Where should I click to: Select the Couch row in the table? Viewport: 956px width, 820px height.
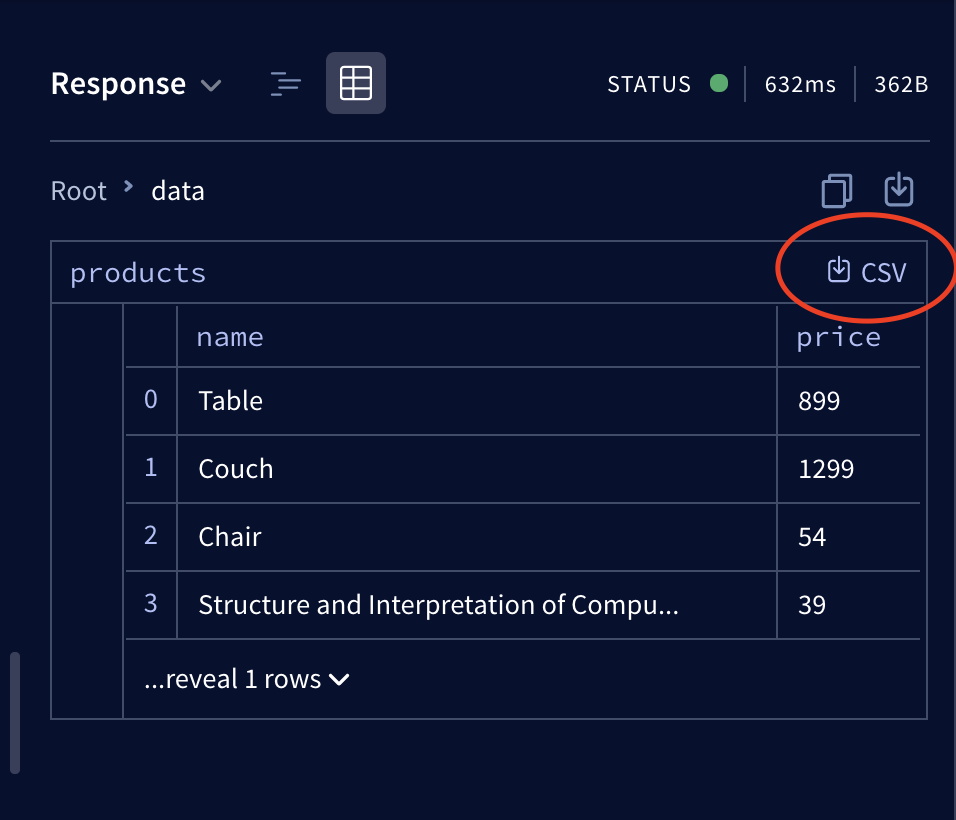click(235, 469)
